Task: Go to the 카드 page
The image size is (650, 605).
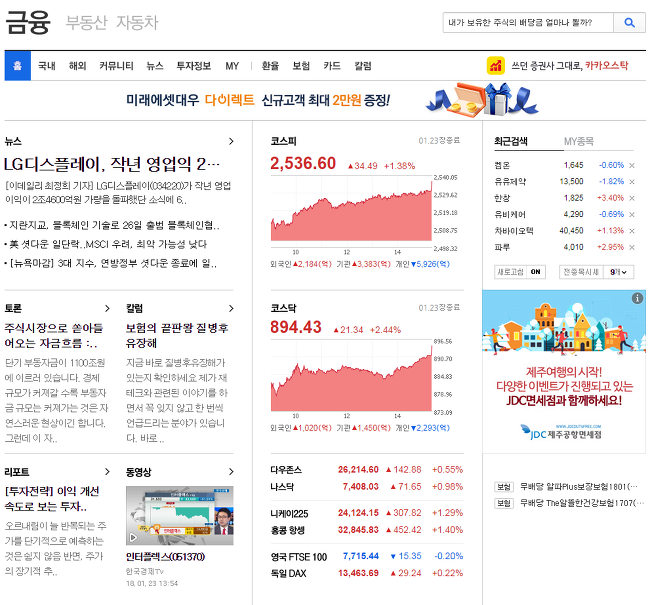Action: tap(332, 66)
